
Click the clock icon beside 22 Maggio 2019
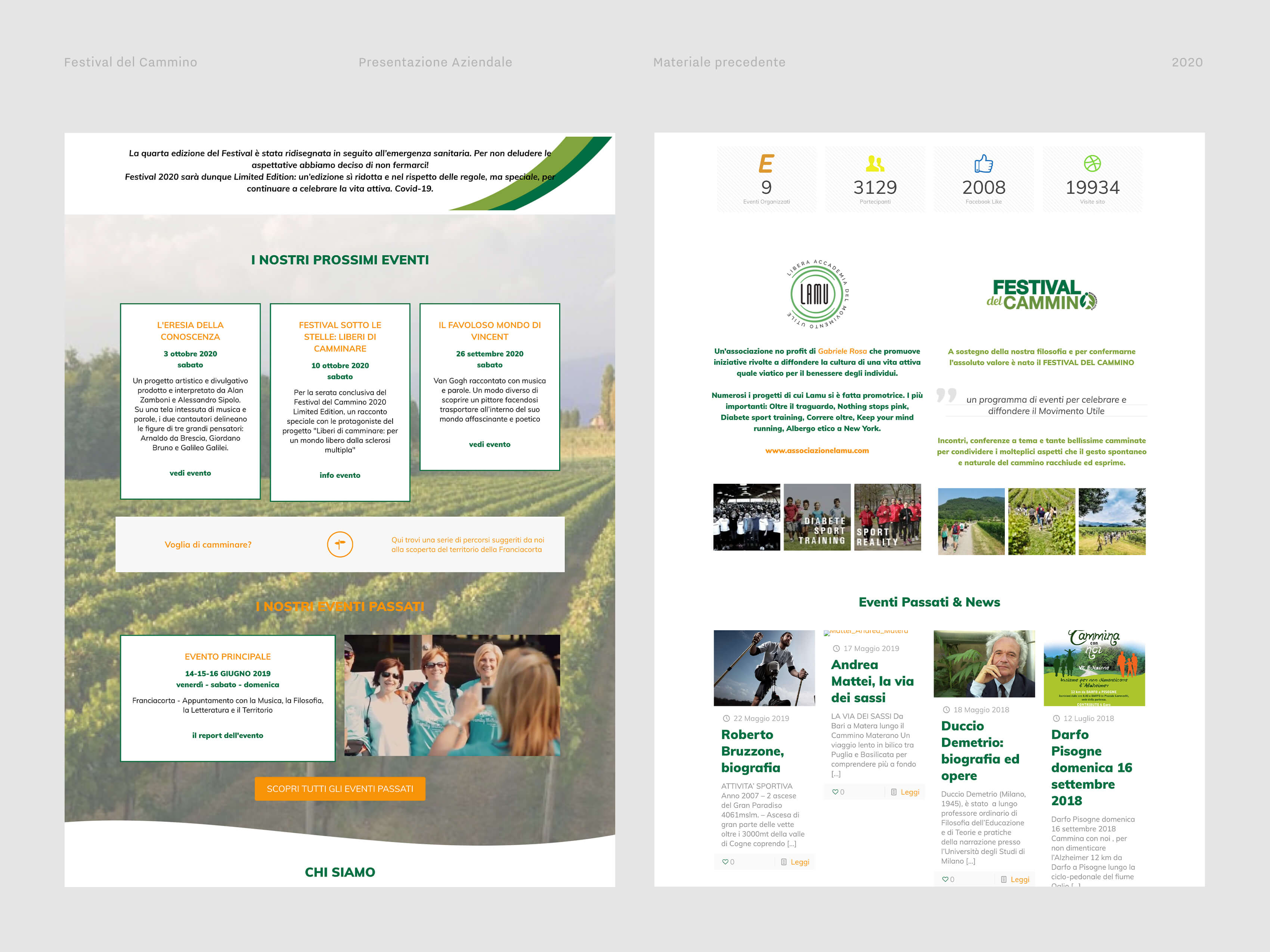coord(726,718)
